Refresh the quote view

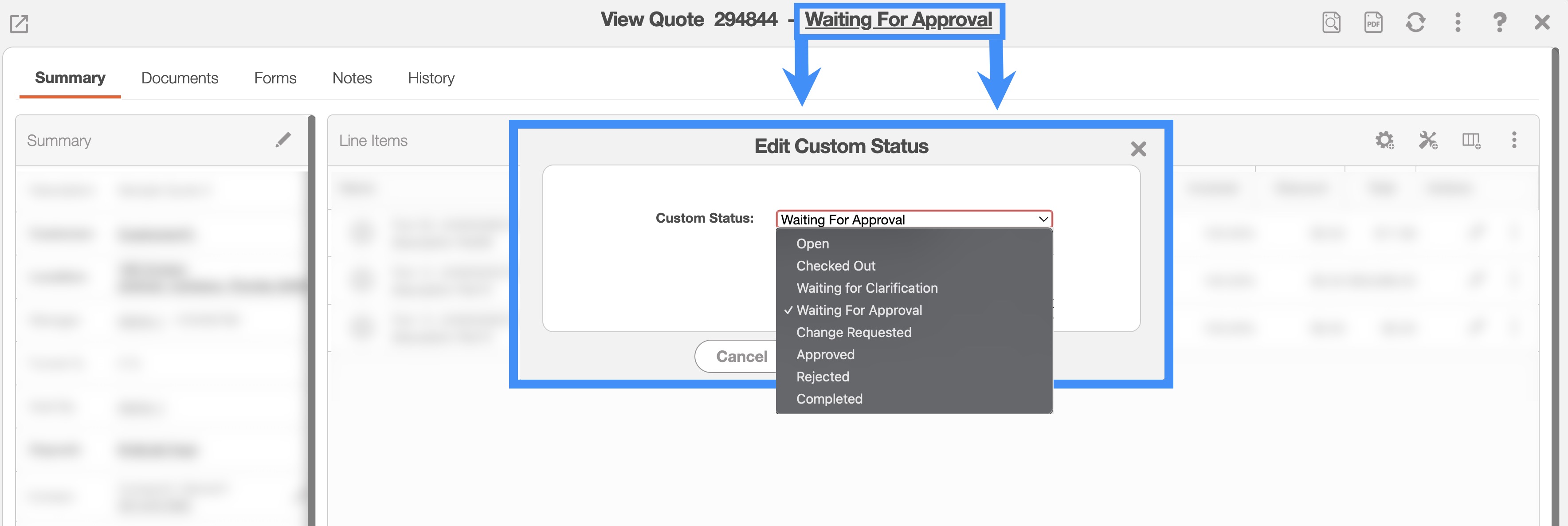point(1415,23)
